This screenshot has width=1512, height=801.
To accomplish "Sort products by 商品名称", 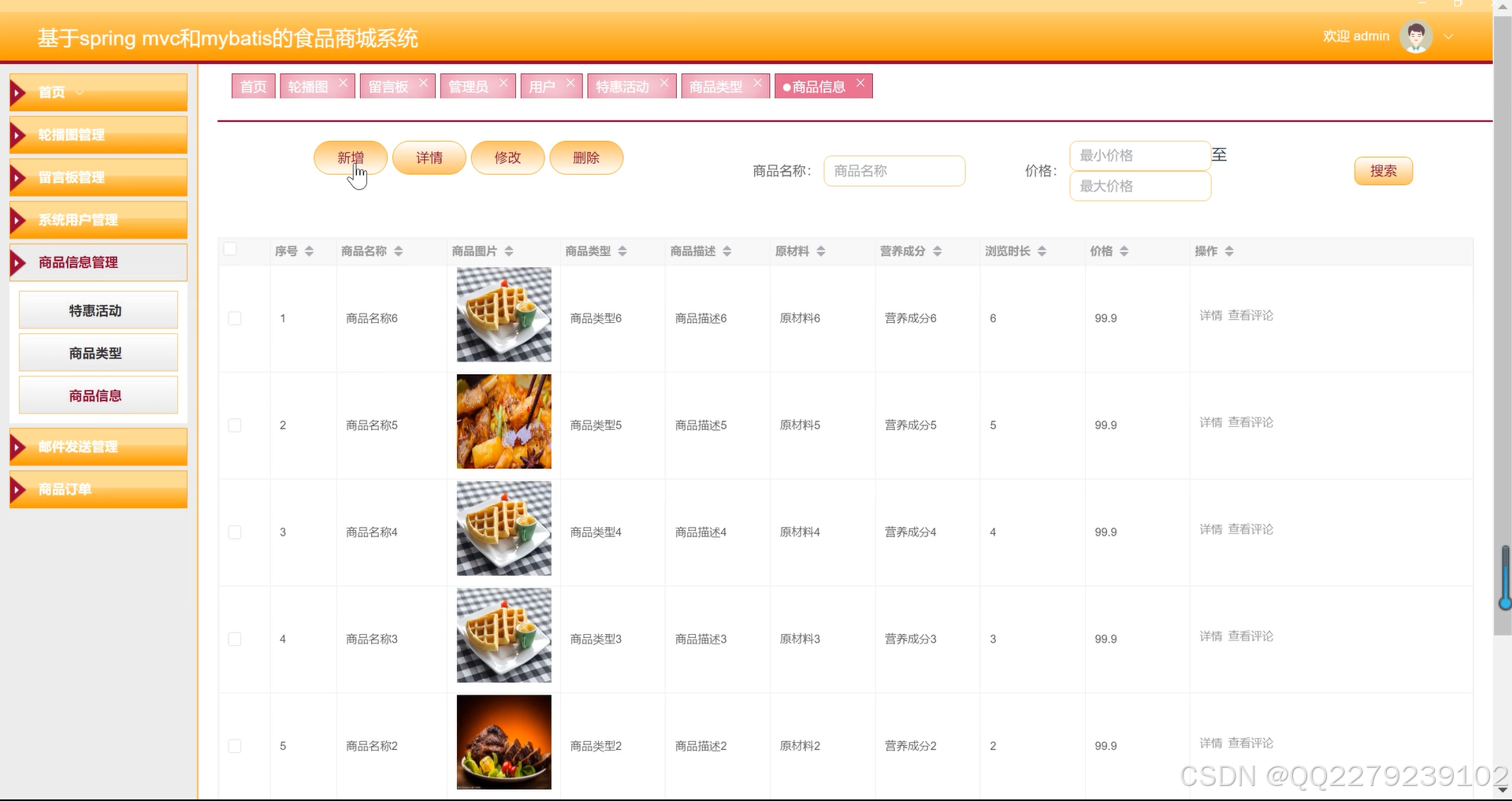I will [x=399, y=251].
